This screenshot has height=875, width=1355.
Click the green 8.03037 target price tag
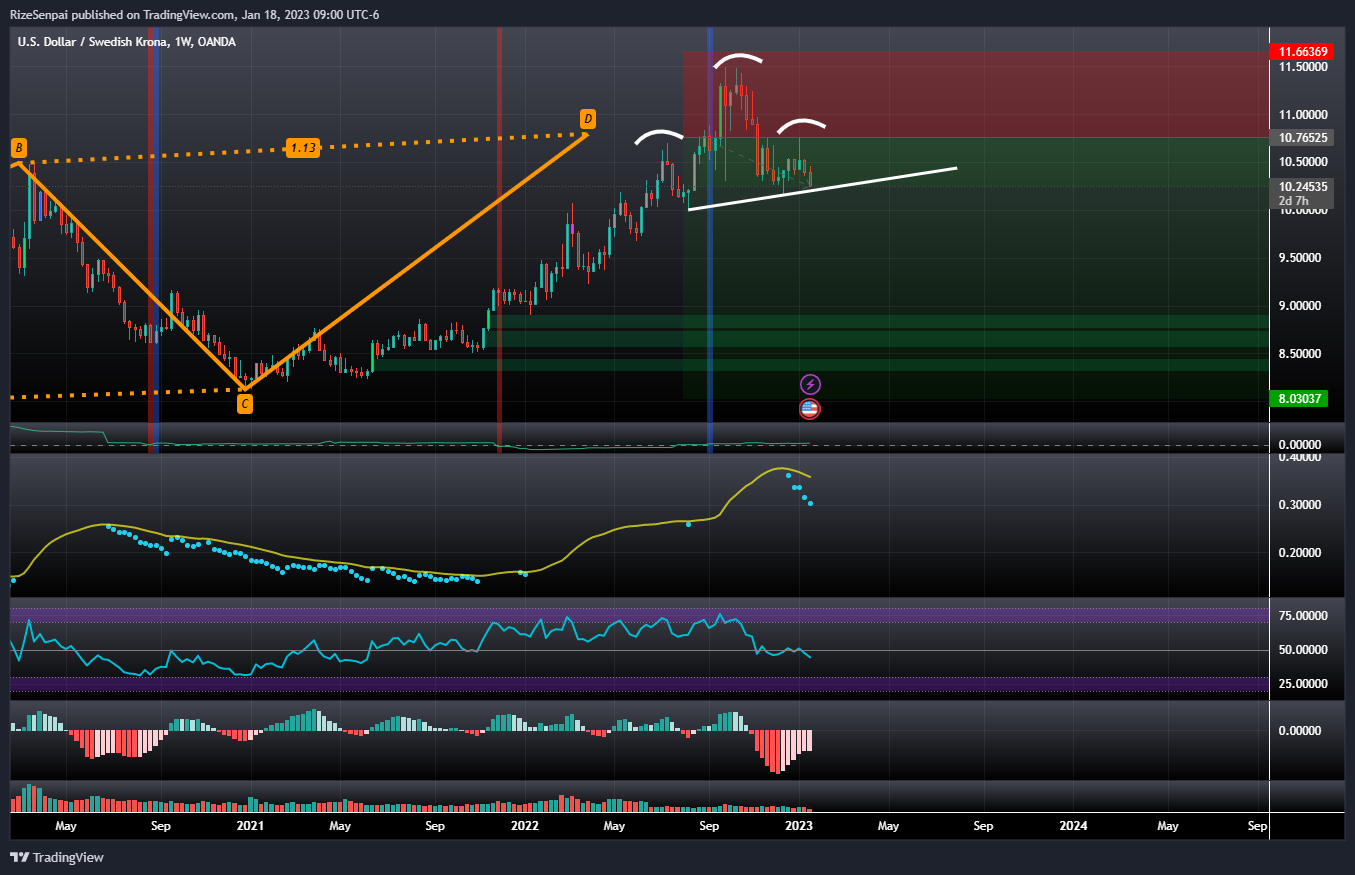click(x=1298, y=399)
